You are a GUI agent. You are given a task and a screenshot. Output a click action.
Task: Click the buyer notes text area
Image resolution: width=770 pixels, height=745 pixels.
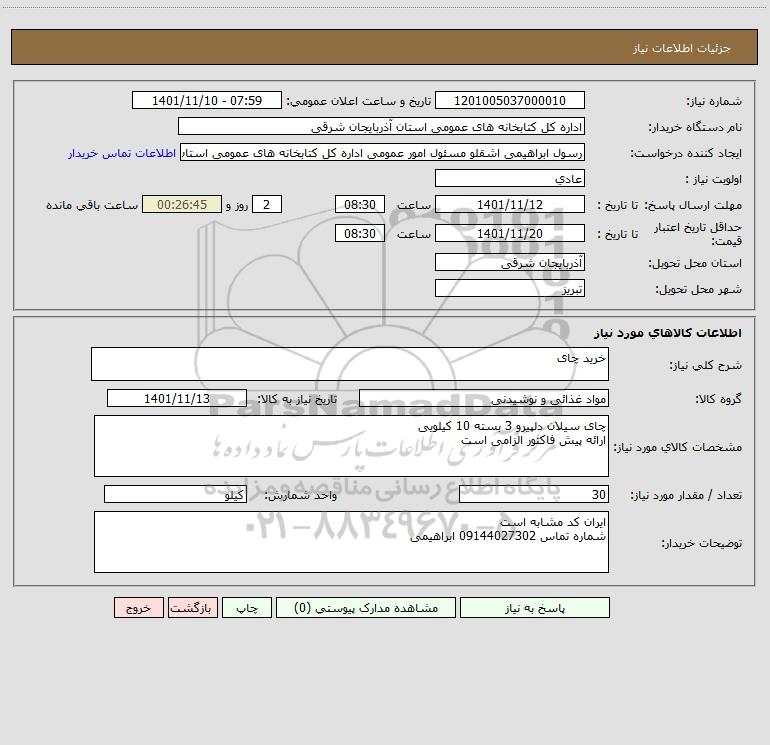tap(351, 542)
